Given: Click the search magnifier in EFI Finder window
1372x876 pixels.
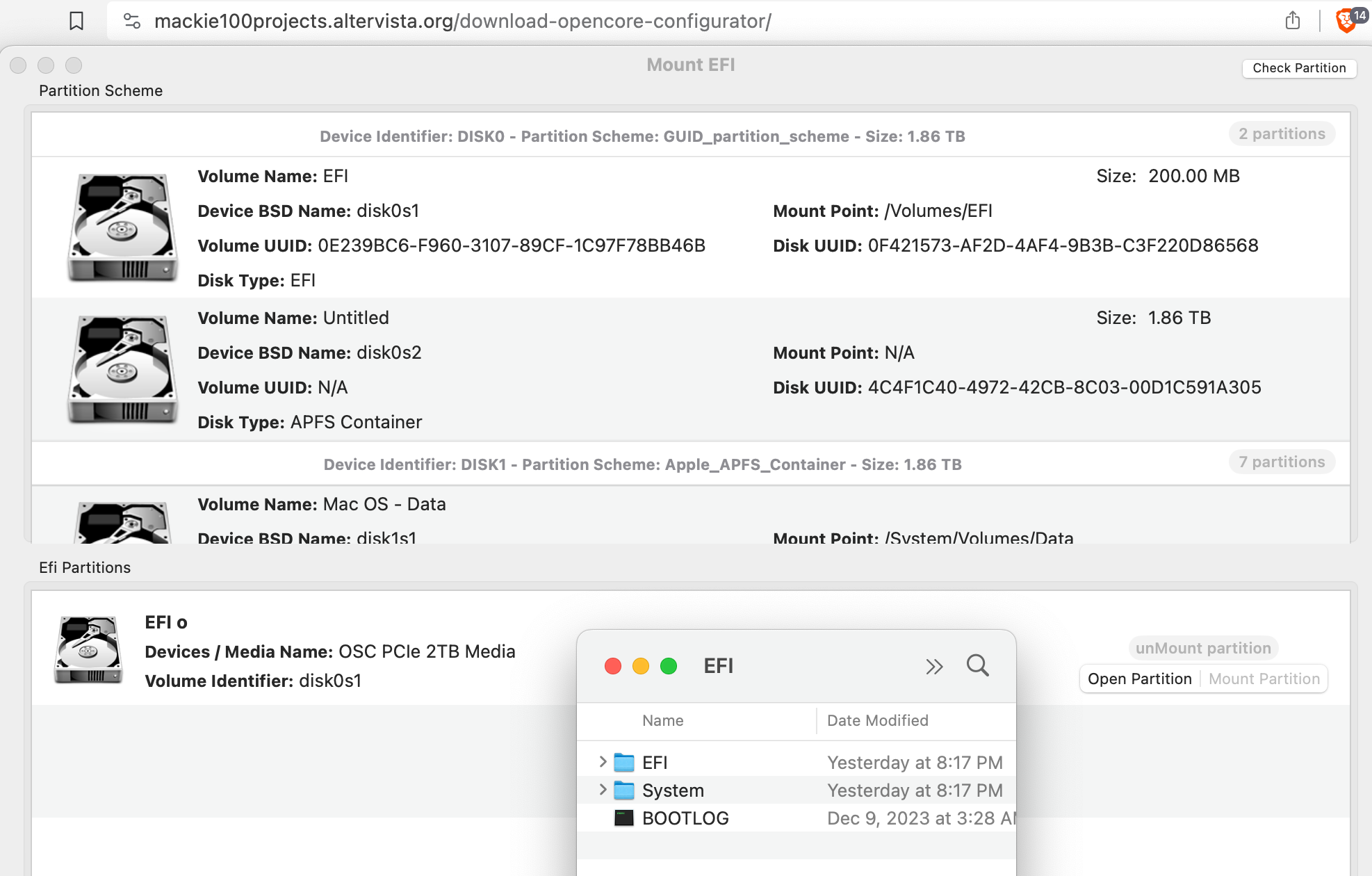Looking at the screenshot, I should click(977, 665).
